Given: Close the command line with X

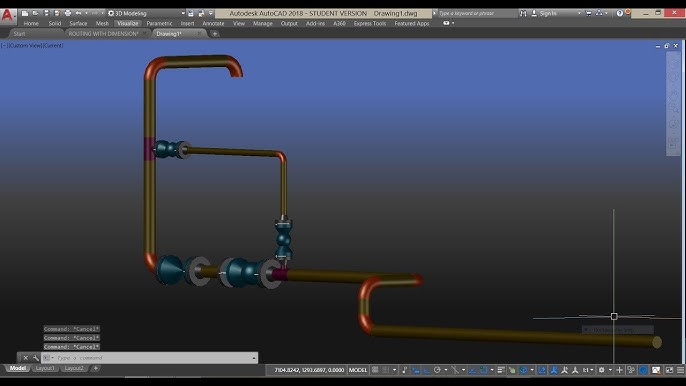Looking at the screenshot, I should [26, 358].
